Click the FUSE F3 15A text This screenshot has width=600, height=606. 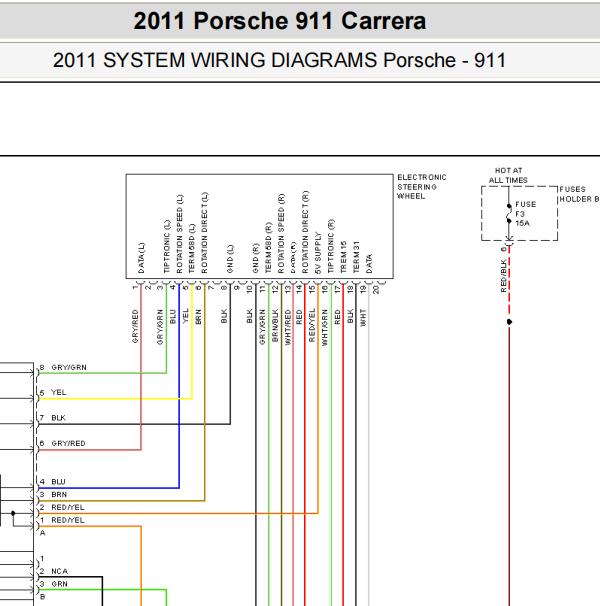pyautogui.click(x=525, y=214)
